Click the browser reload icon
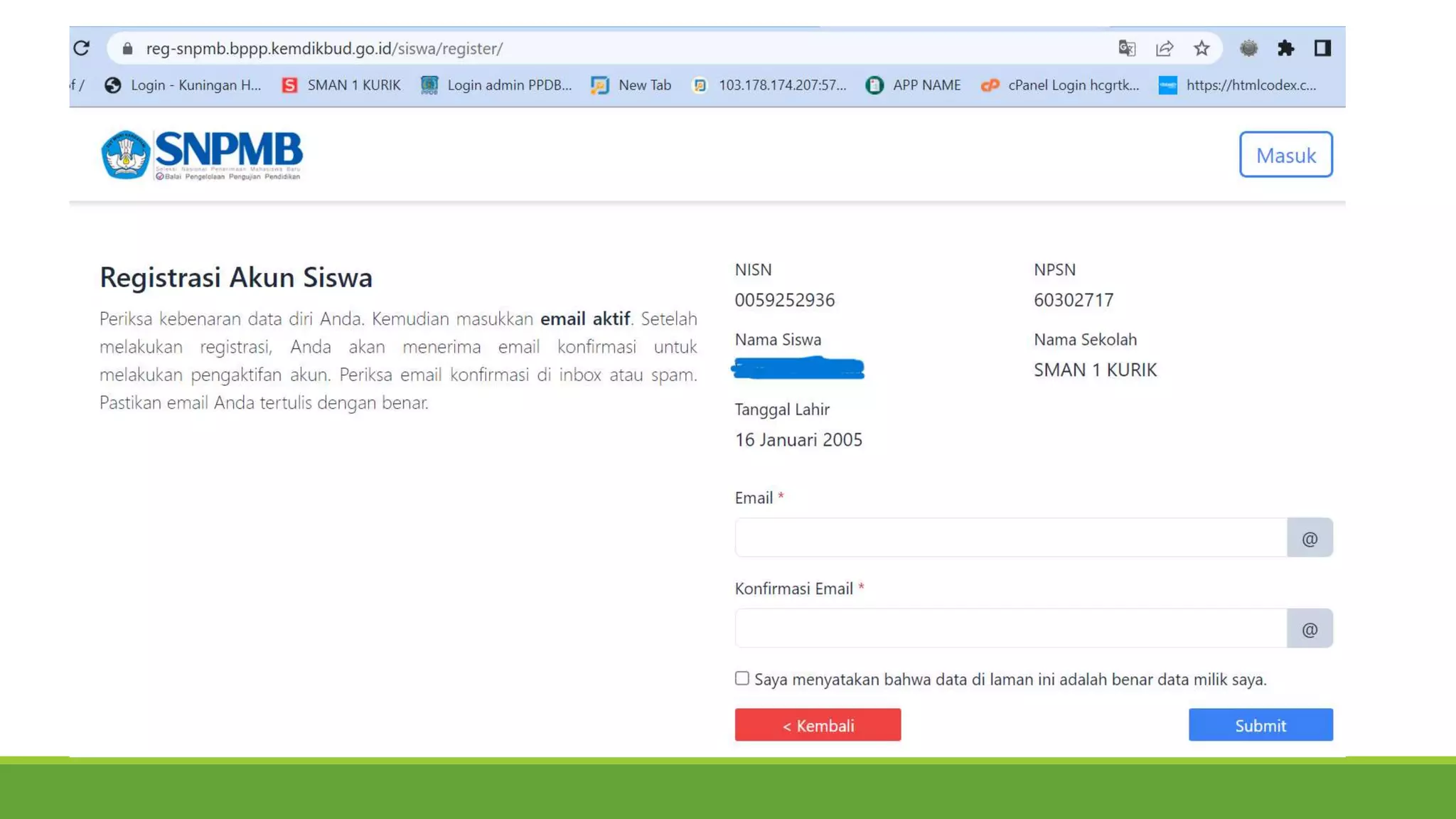 coord(82,48)
